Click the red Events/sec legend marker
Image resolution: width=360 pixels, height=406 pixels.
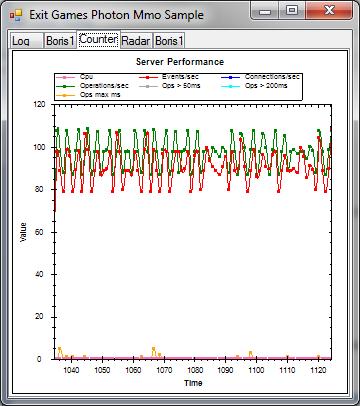148,77
